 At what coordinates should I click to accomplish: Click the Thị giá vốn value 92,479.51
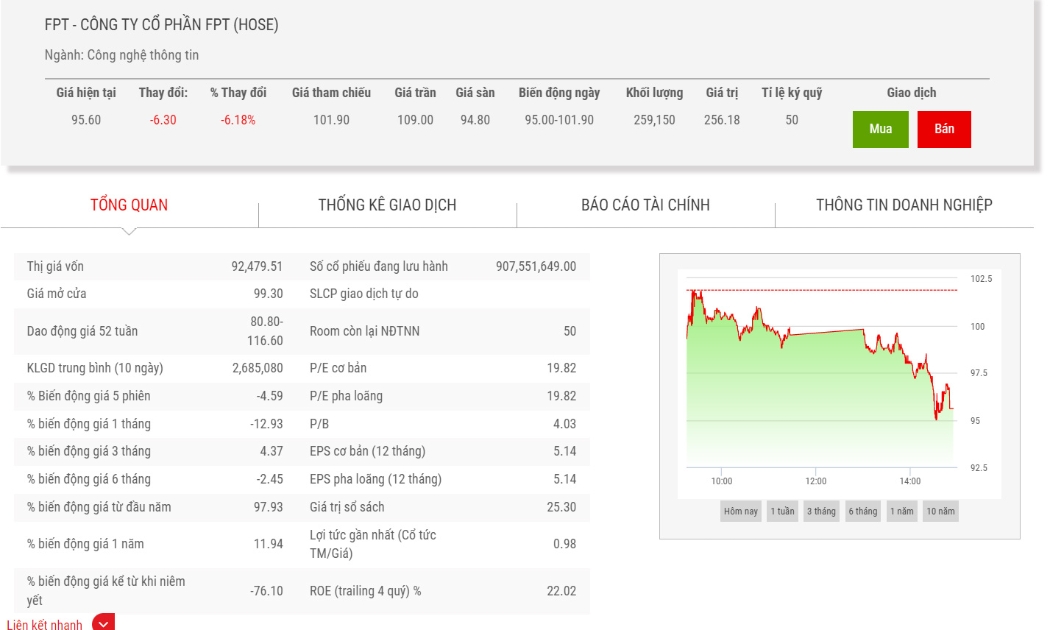256,266
